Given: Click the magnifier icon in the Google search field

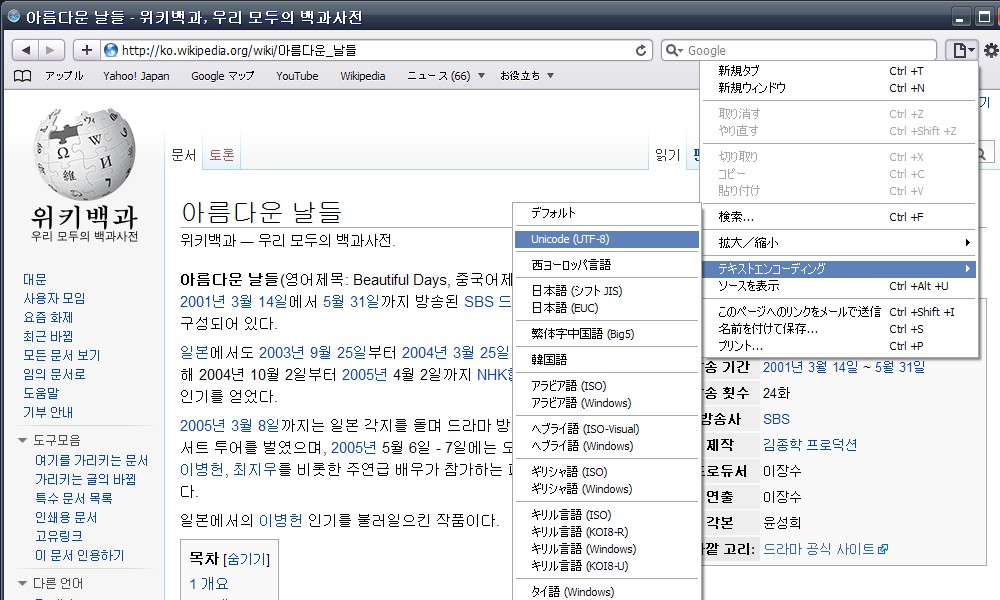Looking at the screenshot, I should 673,50.
